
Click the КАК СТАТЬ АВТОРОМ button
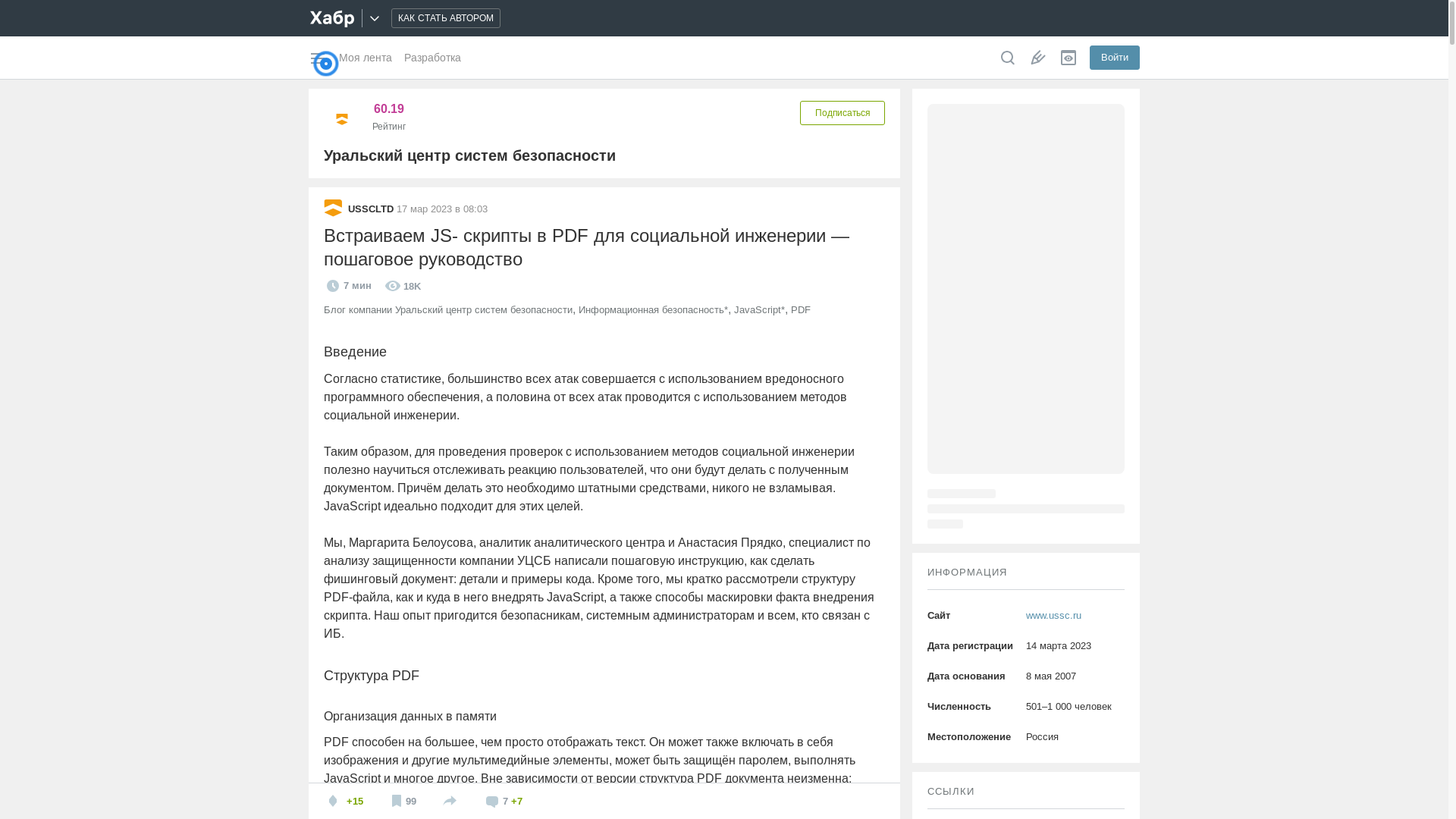click(446, 18)
